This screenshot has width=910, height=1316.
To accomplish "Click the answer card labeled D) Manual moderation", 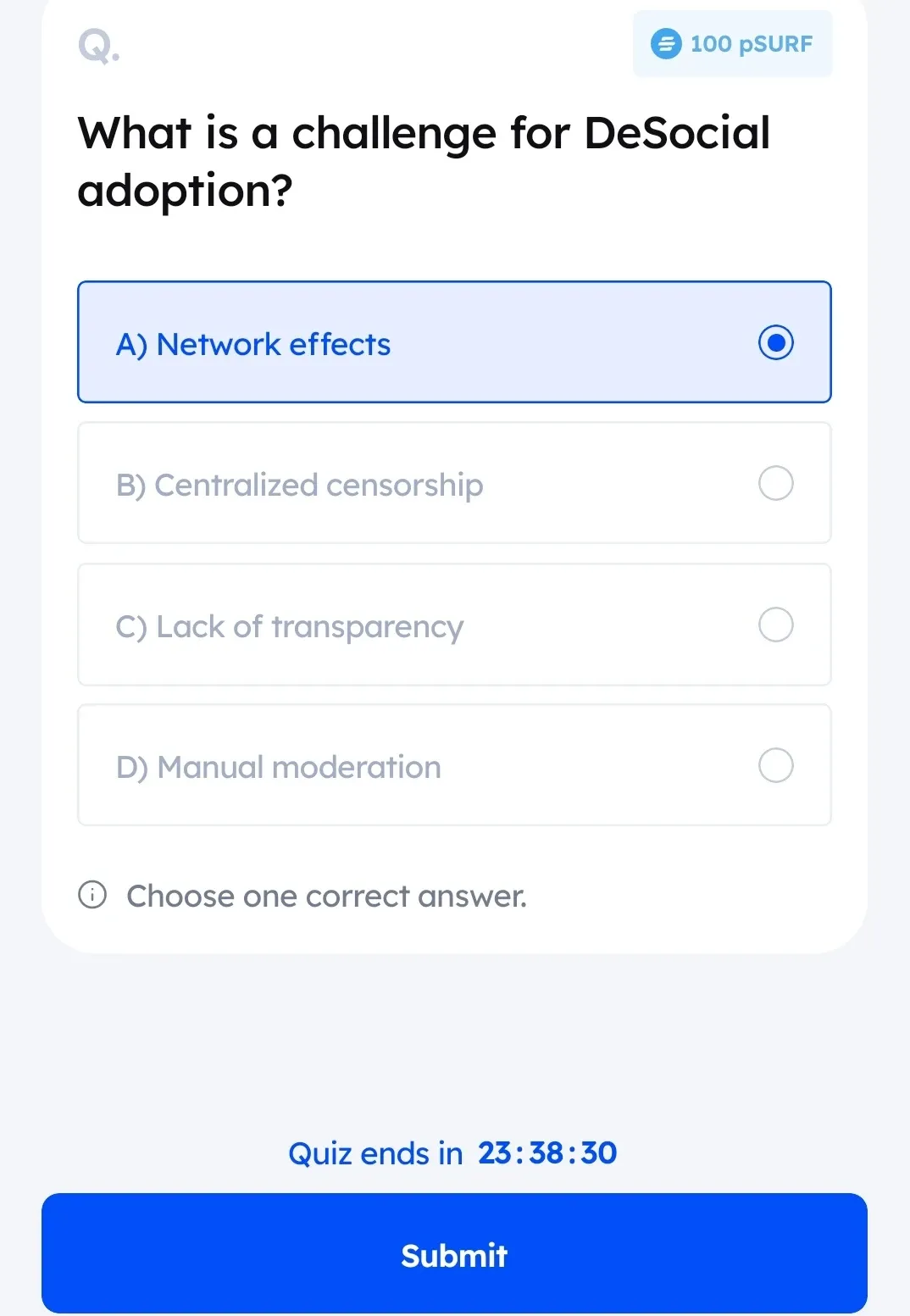I will point(454,765).
